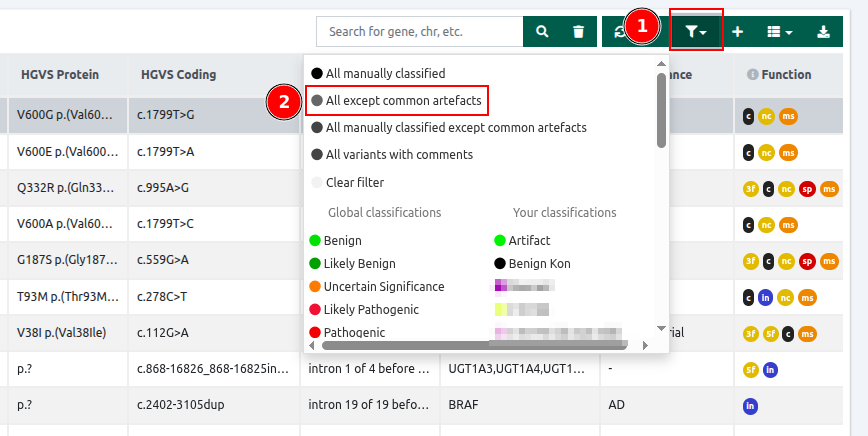Click the refresh arrows icon in toolbar
868x436 pixels.
click(x=620, y=32)
